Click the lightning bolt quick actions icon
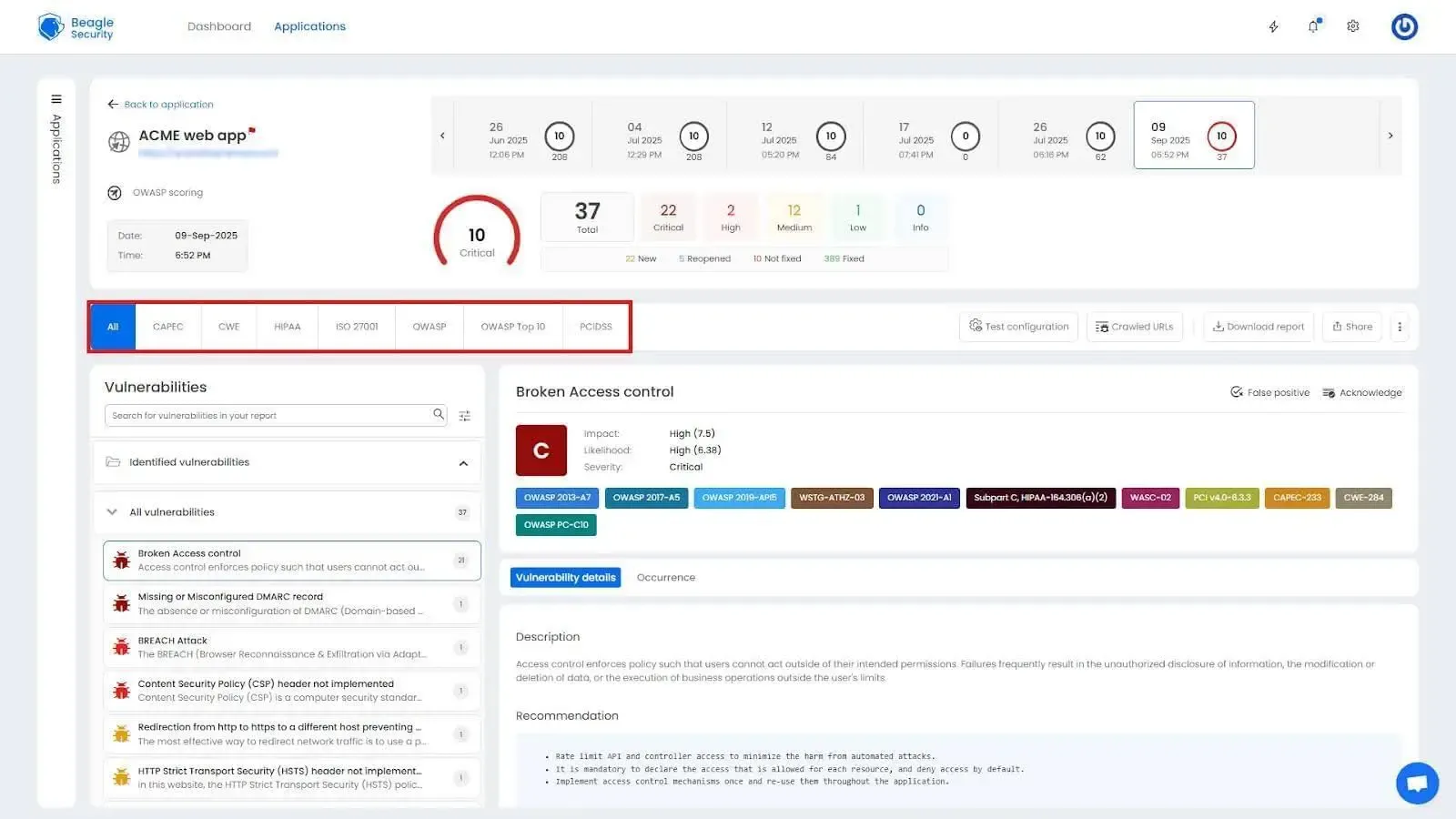The height and width of the screenshot is (819, 1456). tap(1273, 26)
